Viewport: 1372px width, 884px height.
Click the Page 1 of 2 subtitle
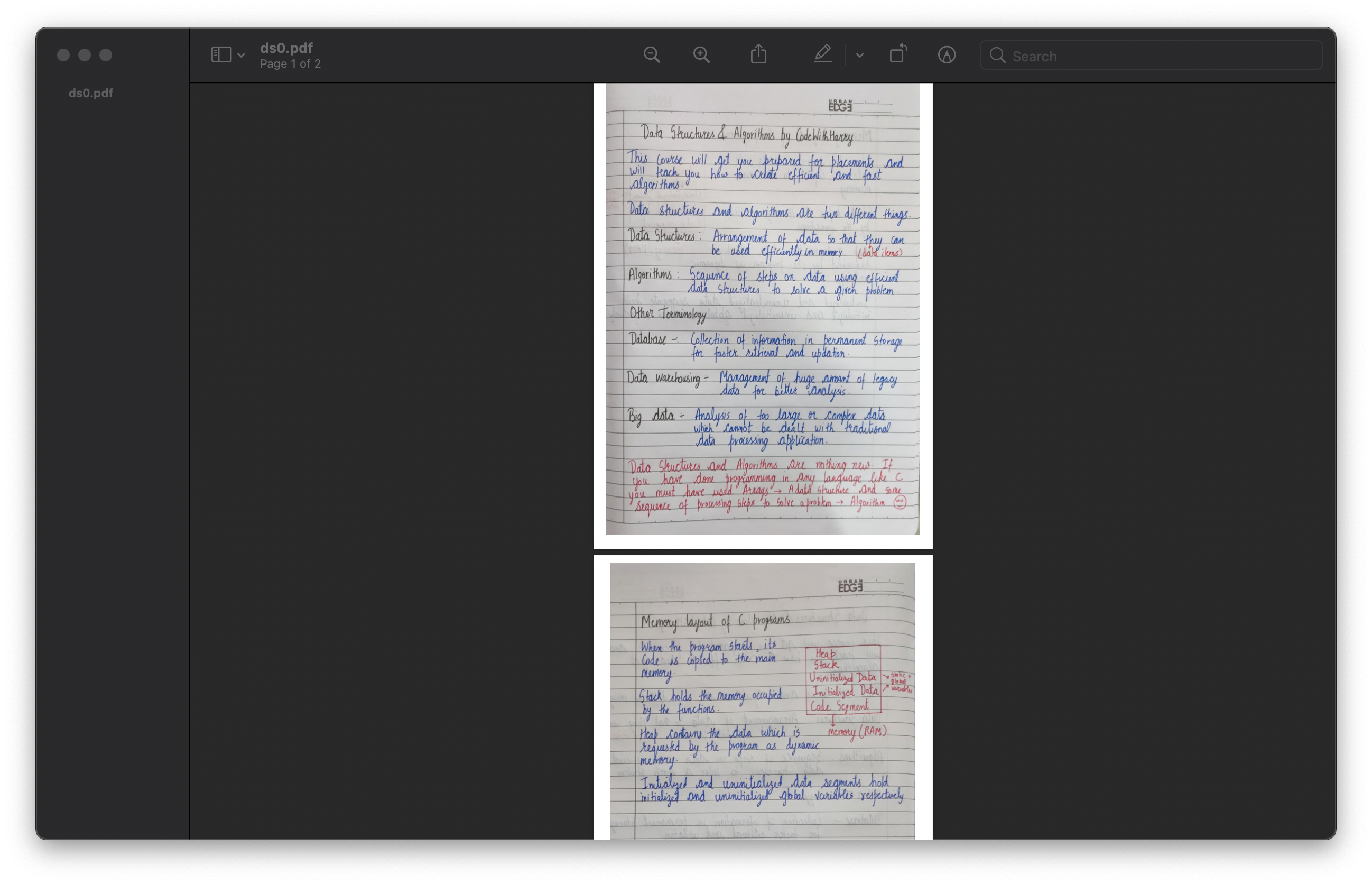point(290,64)
